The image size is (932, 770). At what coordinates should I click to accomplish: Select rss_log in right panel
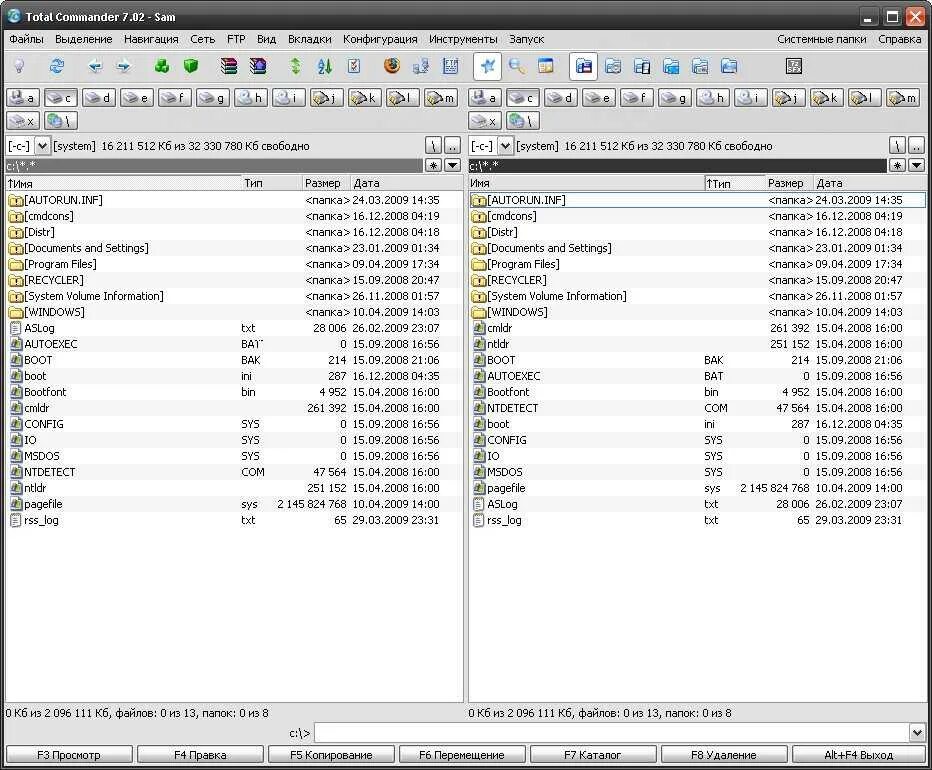[x=697, y=520]
